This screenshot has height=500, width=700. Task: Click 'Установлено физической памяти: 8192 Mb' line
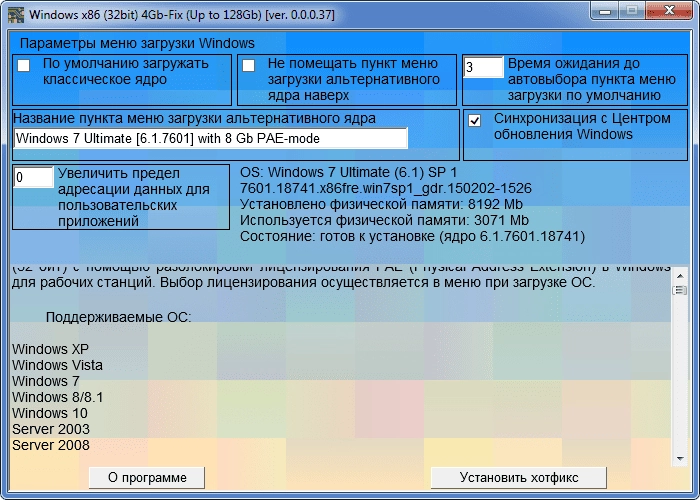[x=381, y=204]
